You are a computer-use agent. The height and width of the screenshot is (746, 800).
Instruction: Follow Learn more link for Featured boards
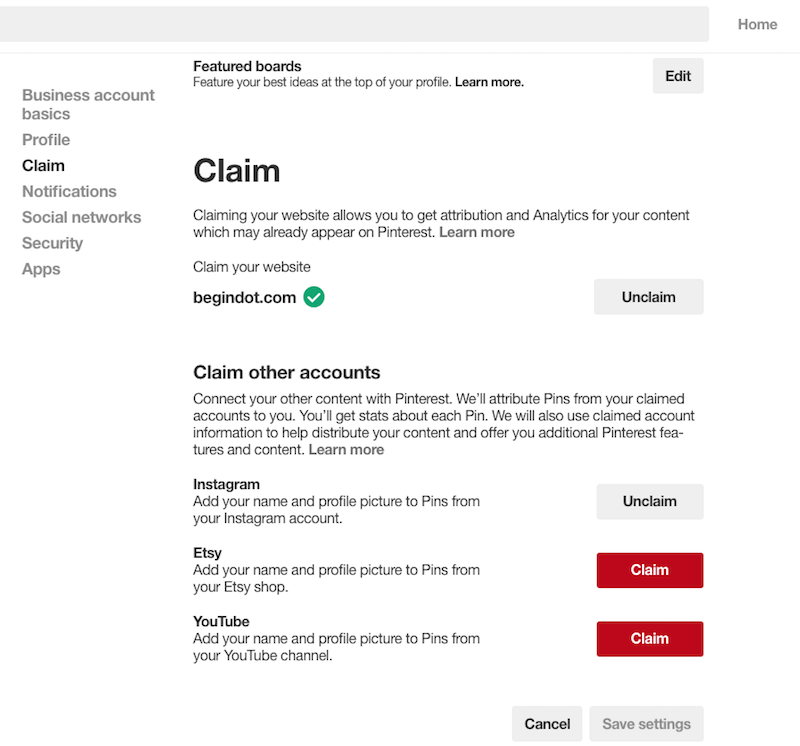pyautogui.click(x=489, y=82)
